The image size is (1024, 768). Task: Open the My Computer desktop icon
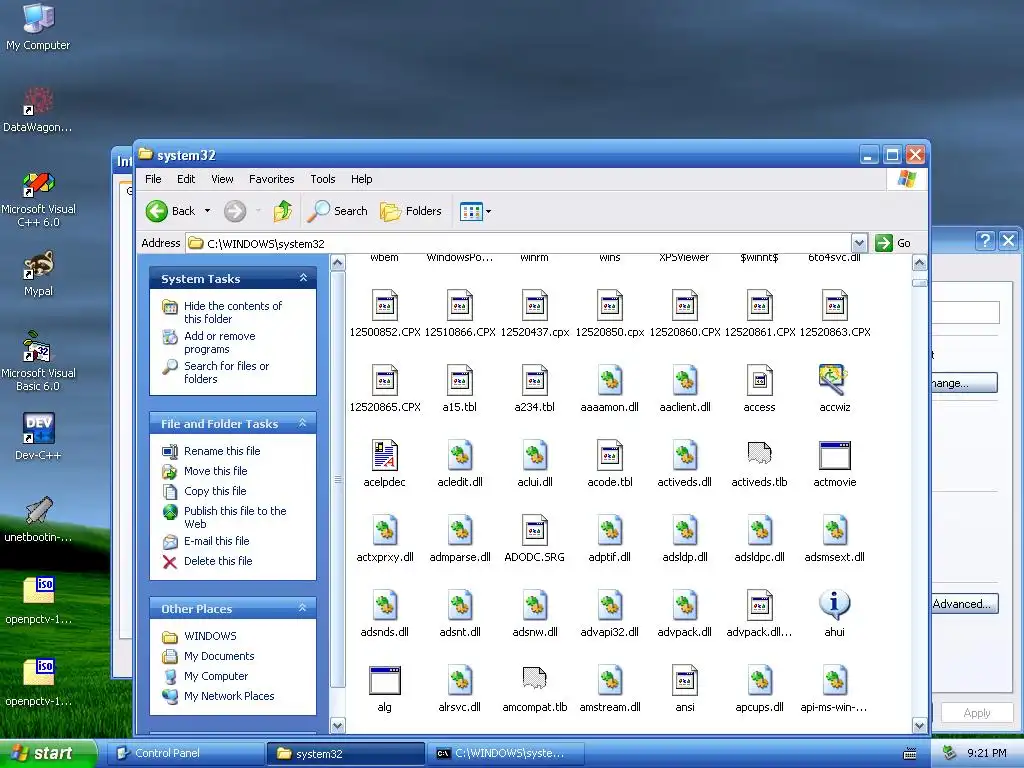coord(38,26)
